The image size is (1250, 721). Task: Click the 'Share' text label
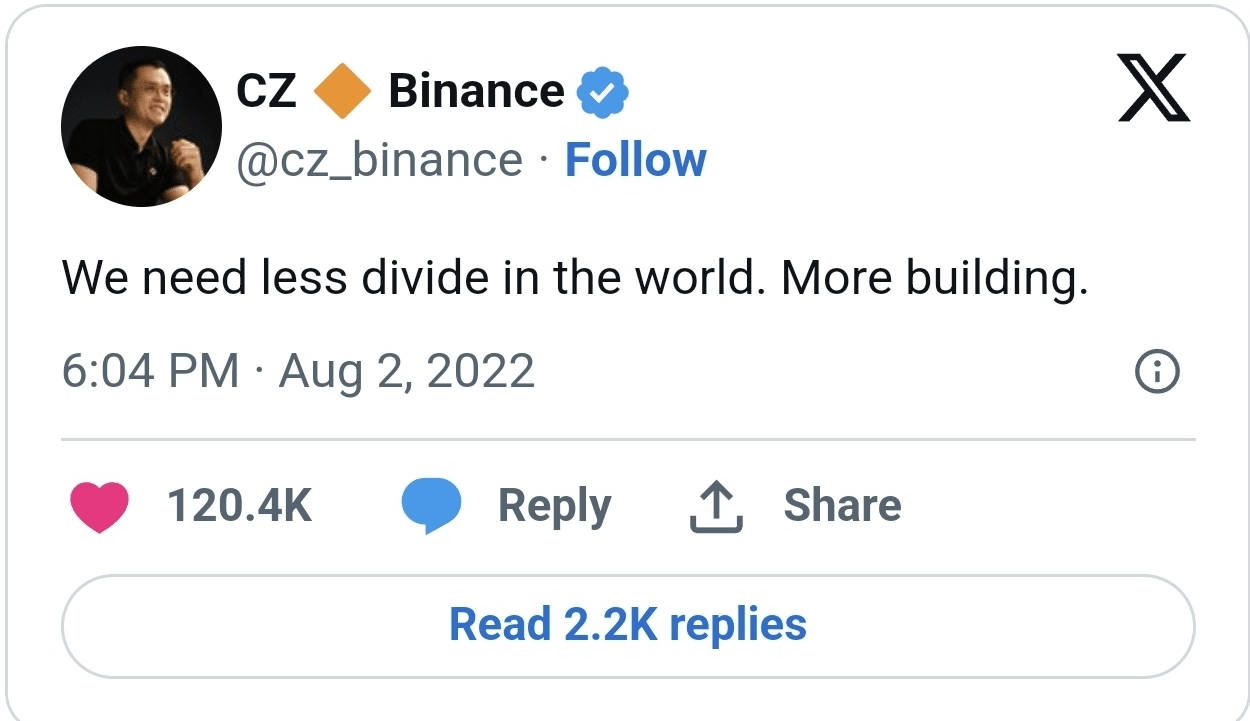click(843, 505)
